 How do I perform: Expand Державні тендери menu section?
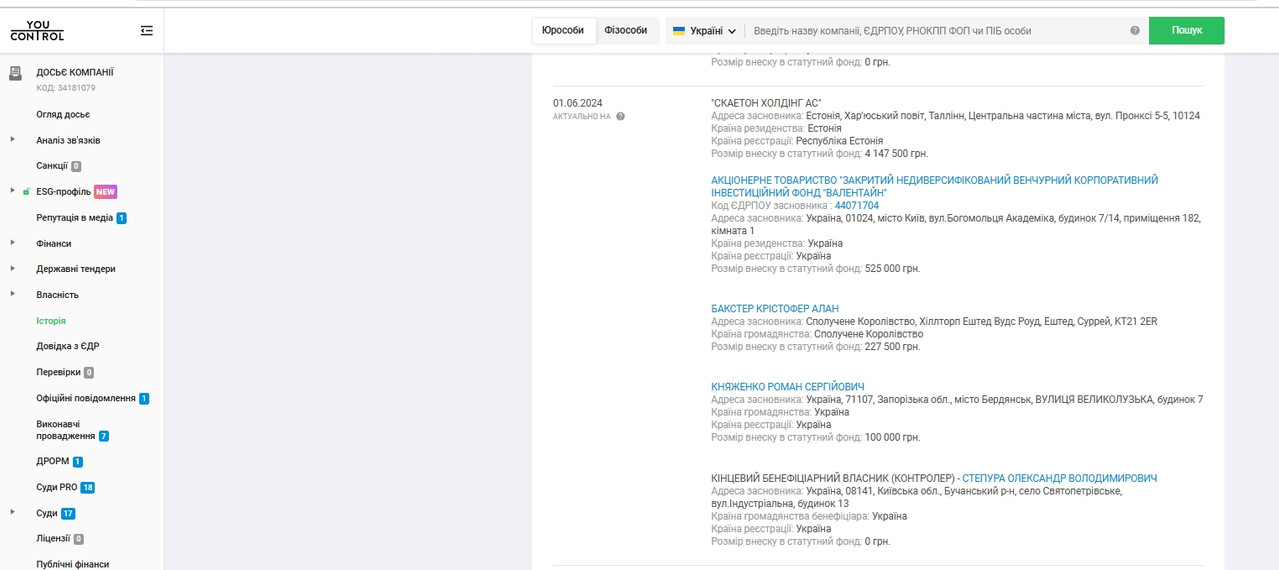pyautogui.click(x=13, y=268)
